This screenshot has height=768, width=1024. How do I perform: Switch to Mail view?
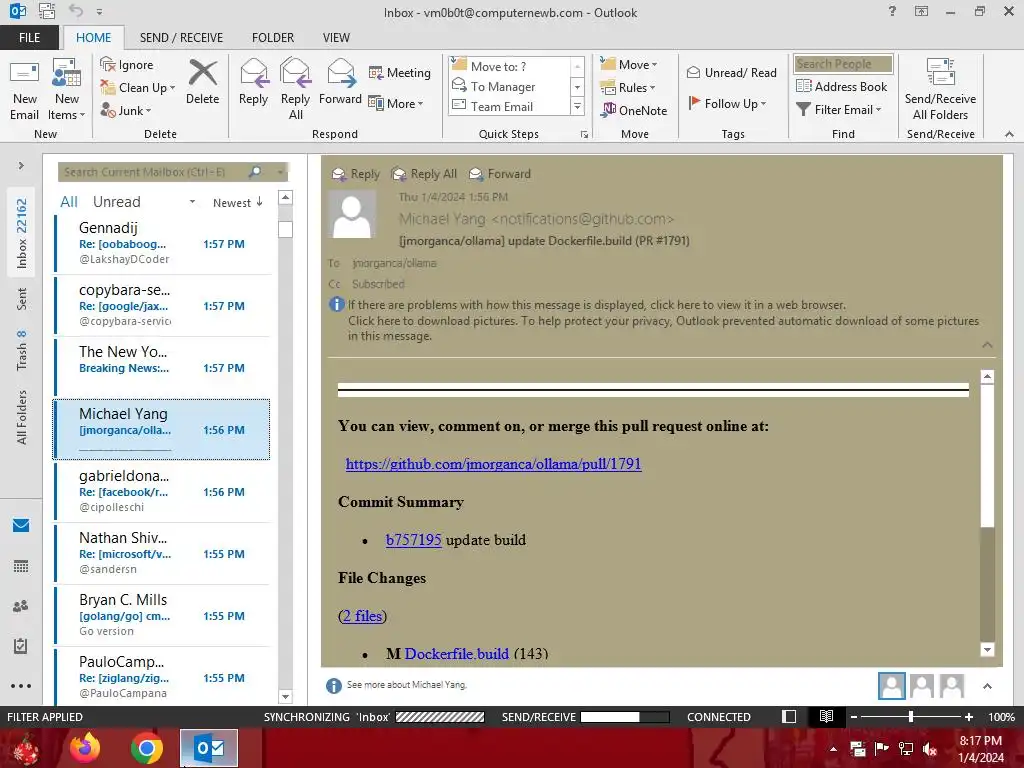pos(21,525)
